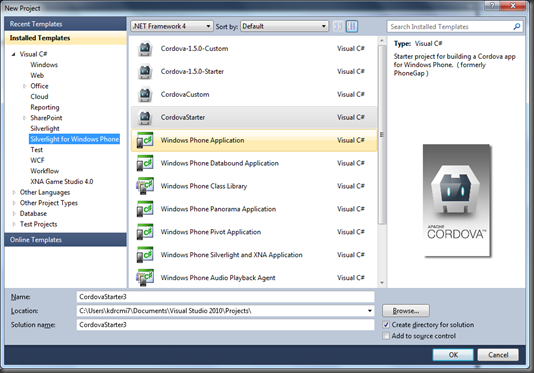Screen dimensions: 534x373
Task: Expand the SharePoint tree node
Action: pos(24,118)
